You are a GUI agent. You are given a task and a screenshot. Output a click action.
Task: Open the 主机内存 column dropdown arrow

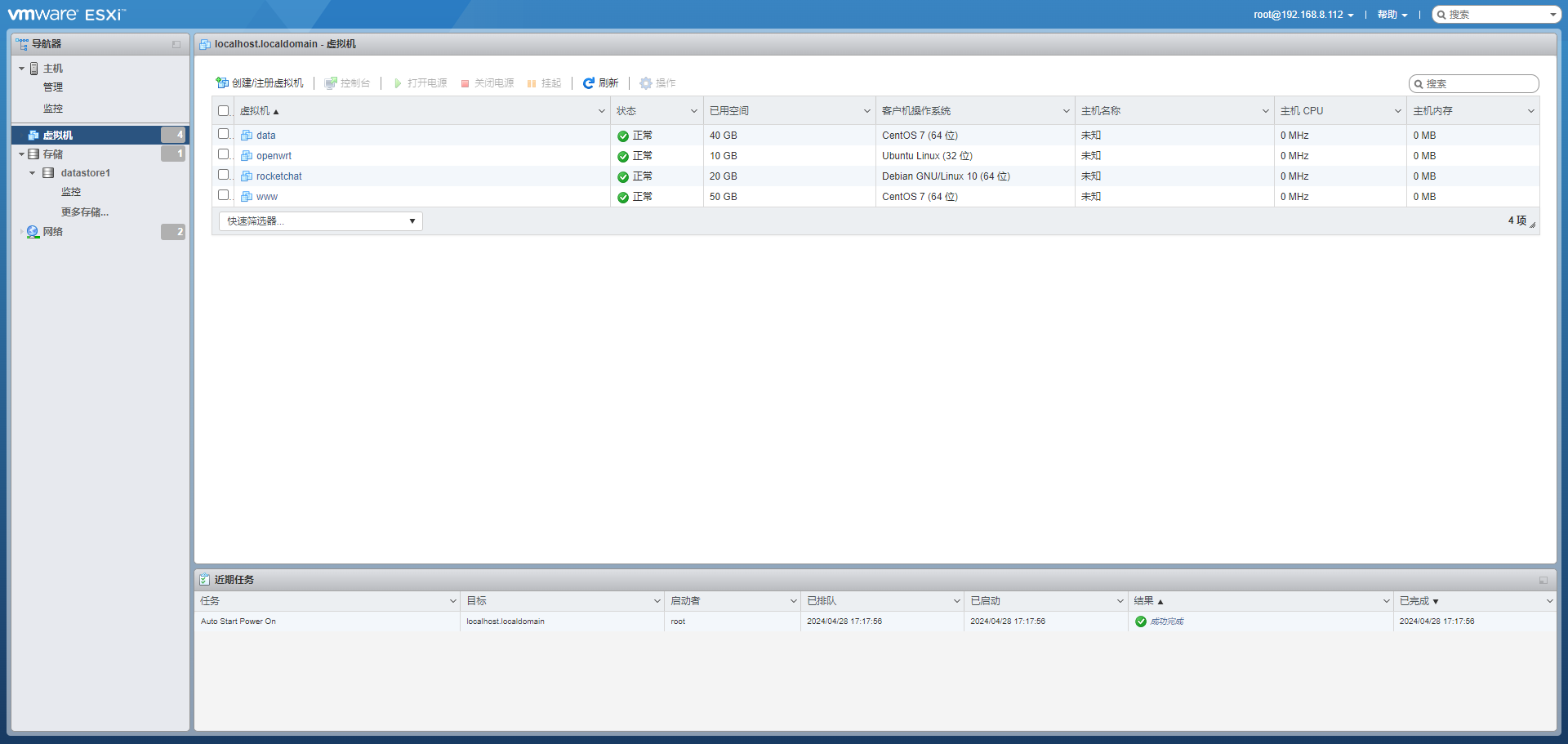tap(1531, 111)
